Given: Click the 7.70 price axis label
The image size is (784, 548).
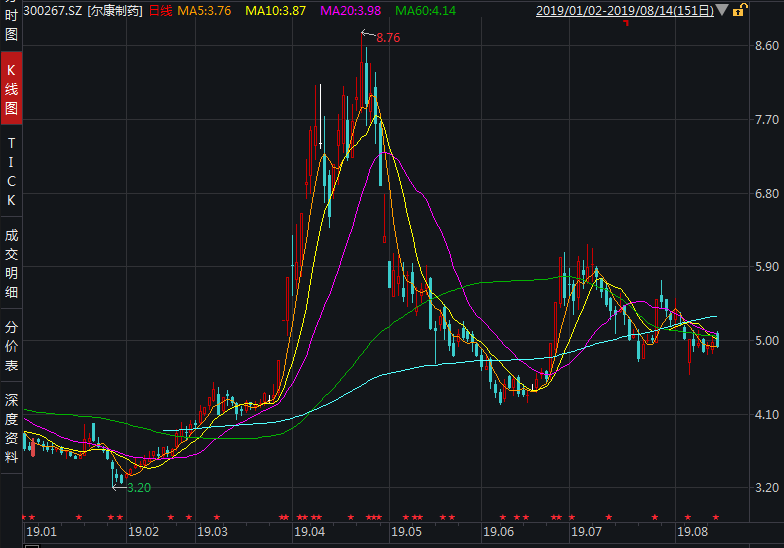Looking at the screenshot, I should coord(767,120).
